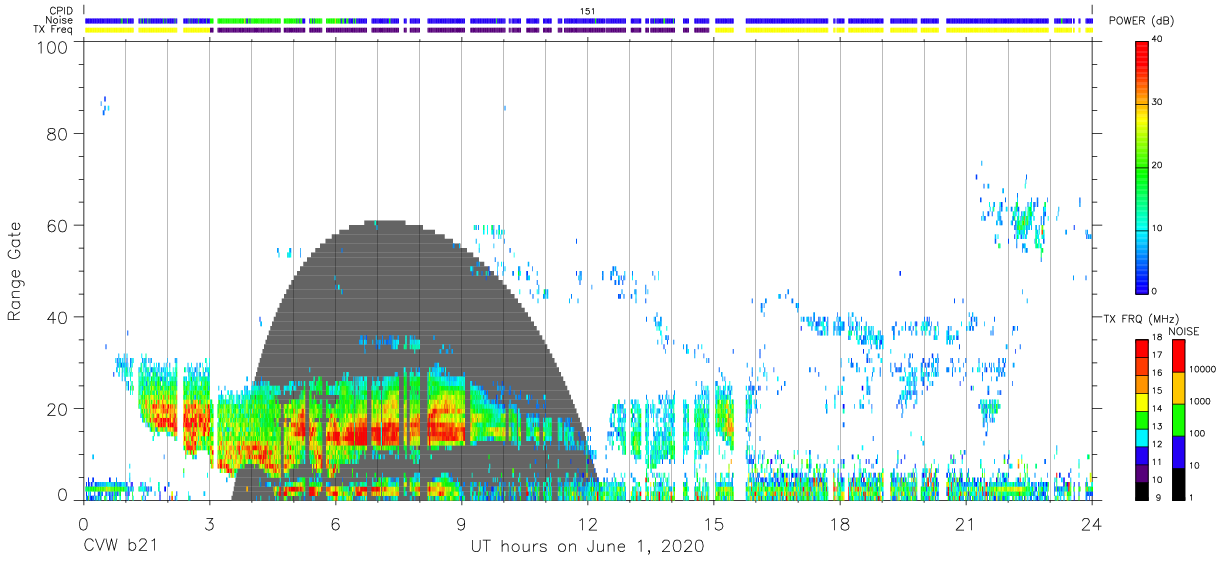Click the x-axis tick label 6
The width and height of the screenshot is (1228, 567).
click(335, 524)
